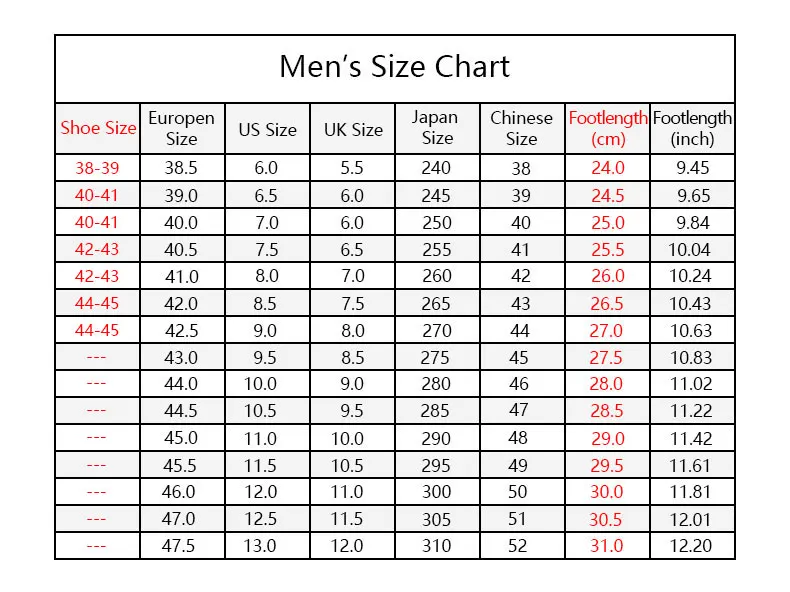This screenshot has height=592, width=790.
Task: Select the 38-39 shoe size cell
Action: point(97,168)
